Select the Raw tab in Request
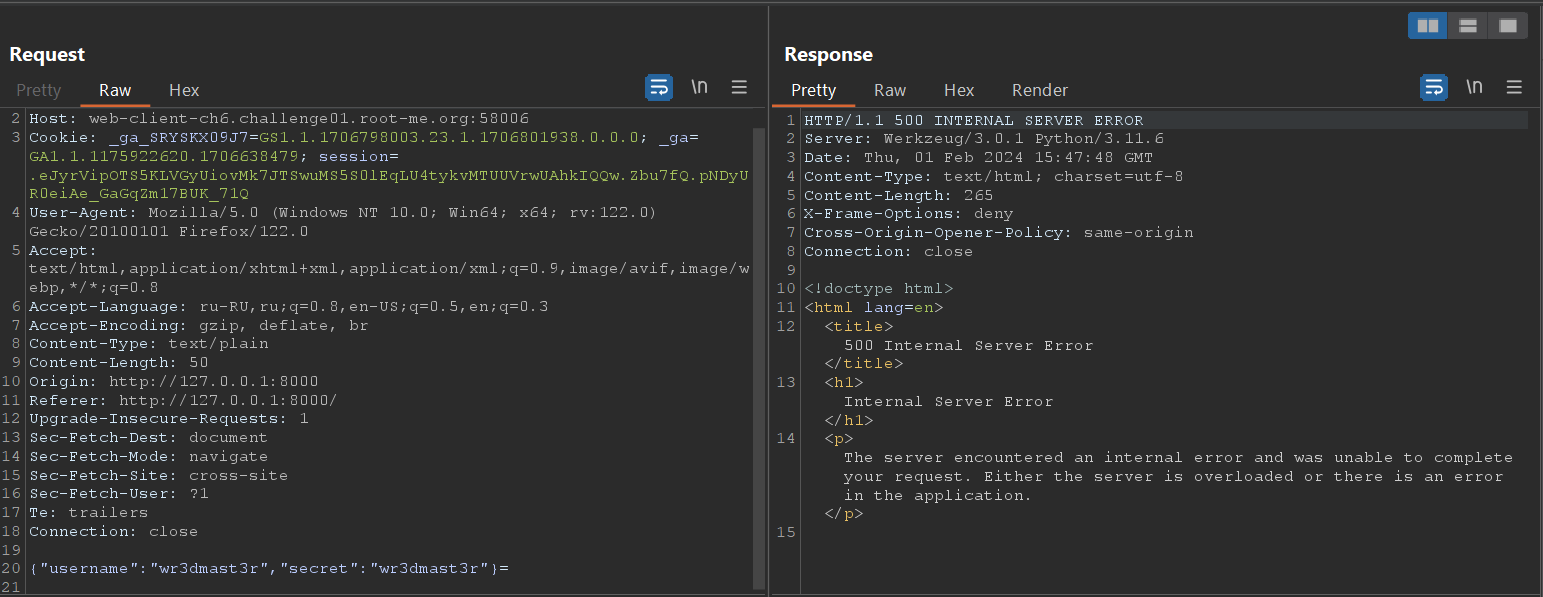The height and width of the screenshot is (597, 1543). (x=115, y=90)
